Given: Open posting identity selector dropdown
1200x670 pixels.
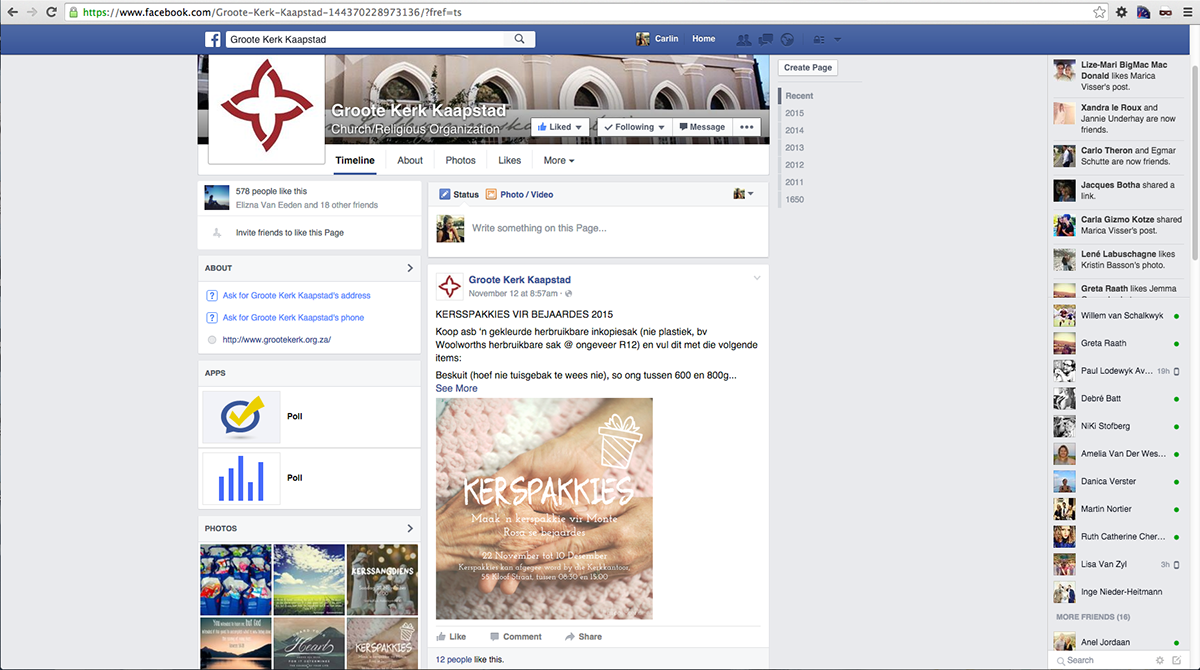Looking at the screenshot, I should (x=743, y=194).
